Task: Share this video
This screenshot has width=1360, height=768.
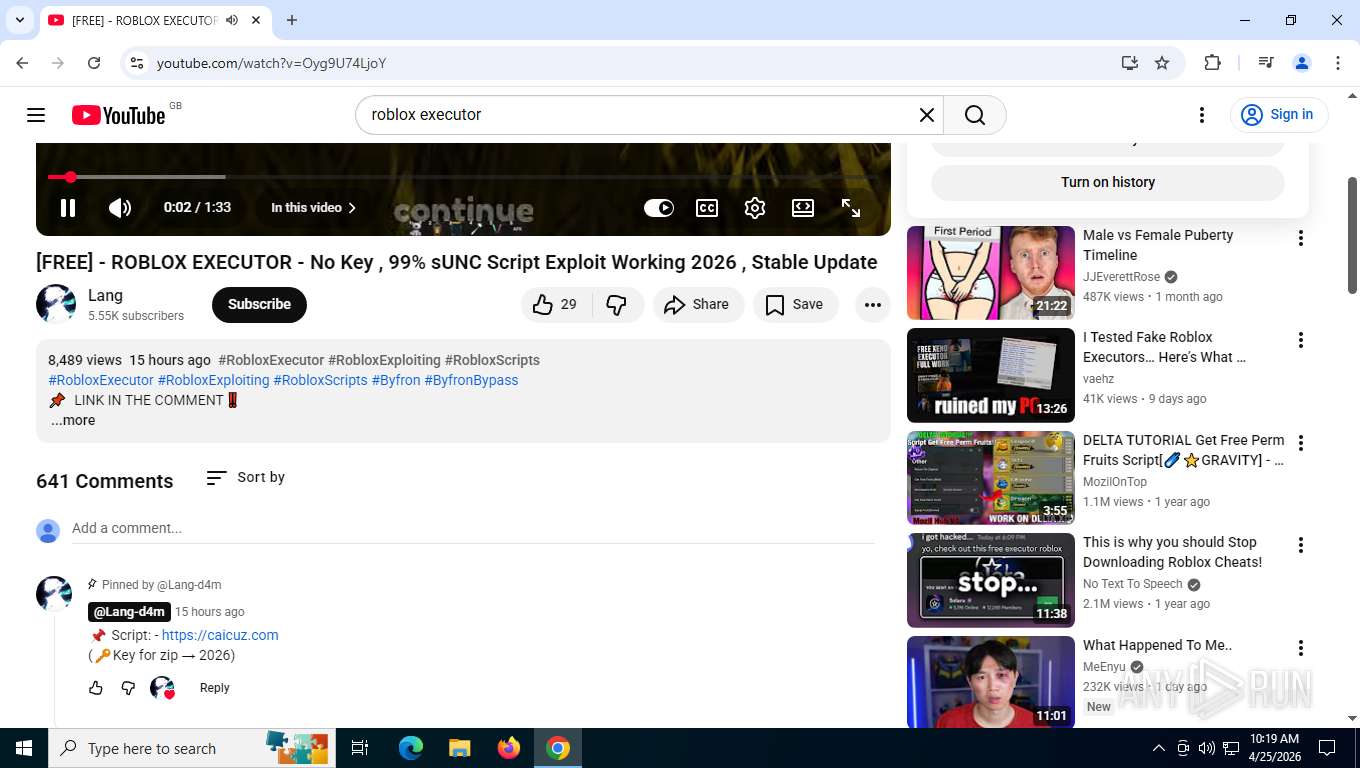Action: tap(698, 305)
